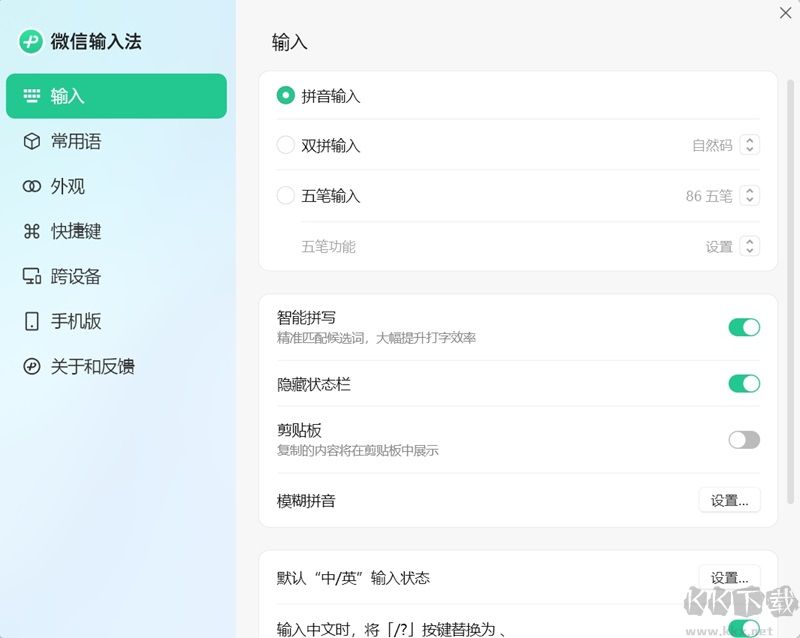800x638 pixels.
Task: Open the 常用语 sidebar section
Action: [116, 141]
